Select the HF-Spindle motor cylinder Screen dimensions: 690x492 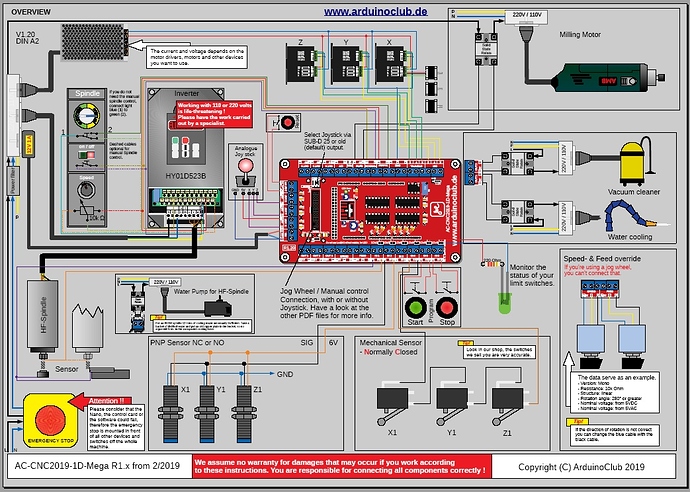pyautogui.click(x=43, y=314)
